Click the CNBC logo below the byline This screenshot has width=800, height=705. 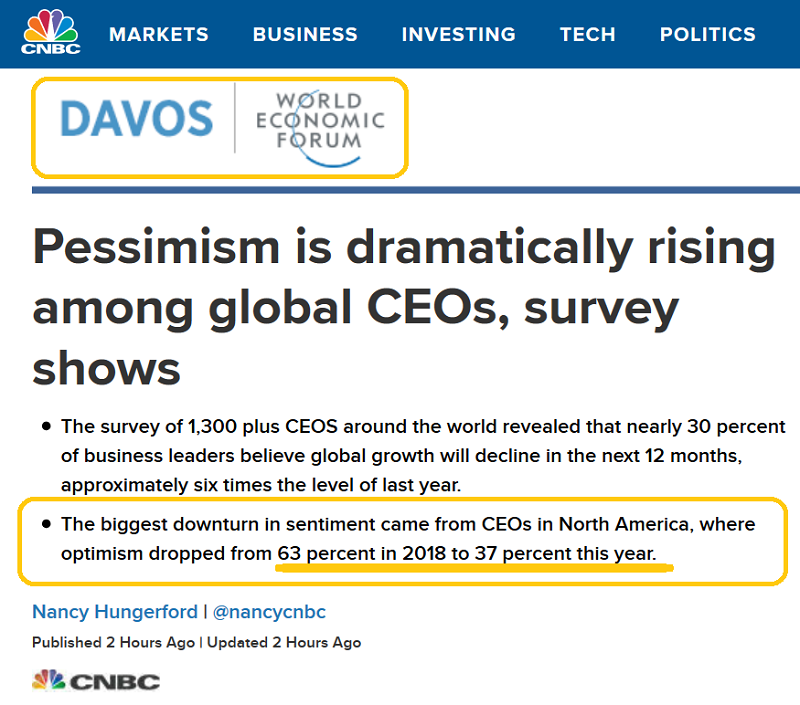coord(96,681)
